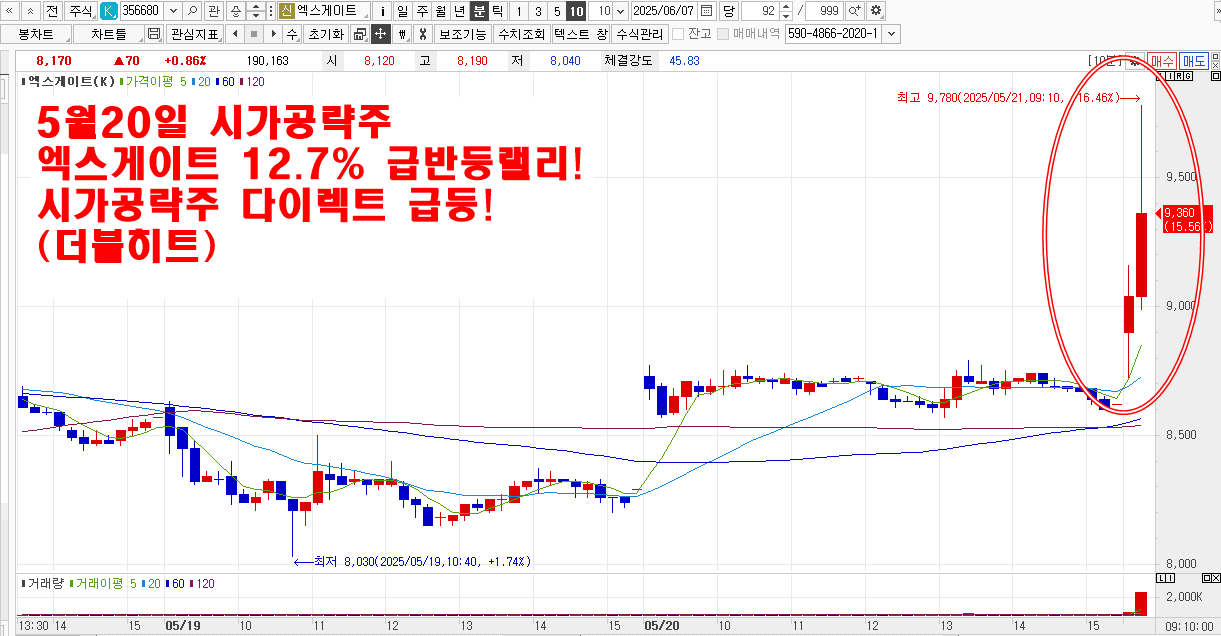Click the 초기화 reset button

pyautogui.click(x=325, y=34)
